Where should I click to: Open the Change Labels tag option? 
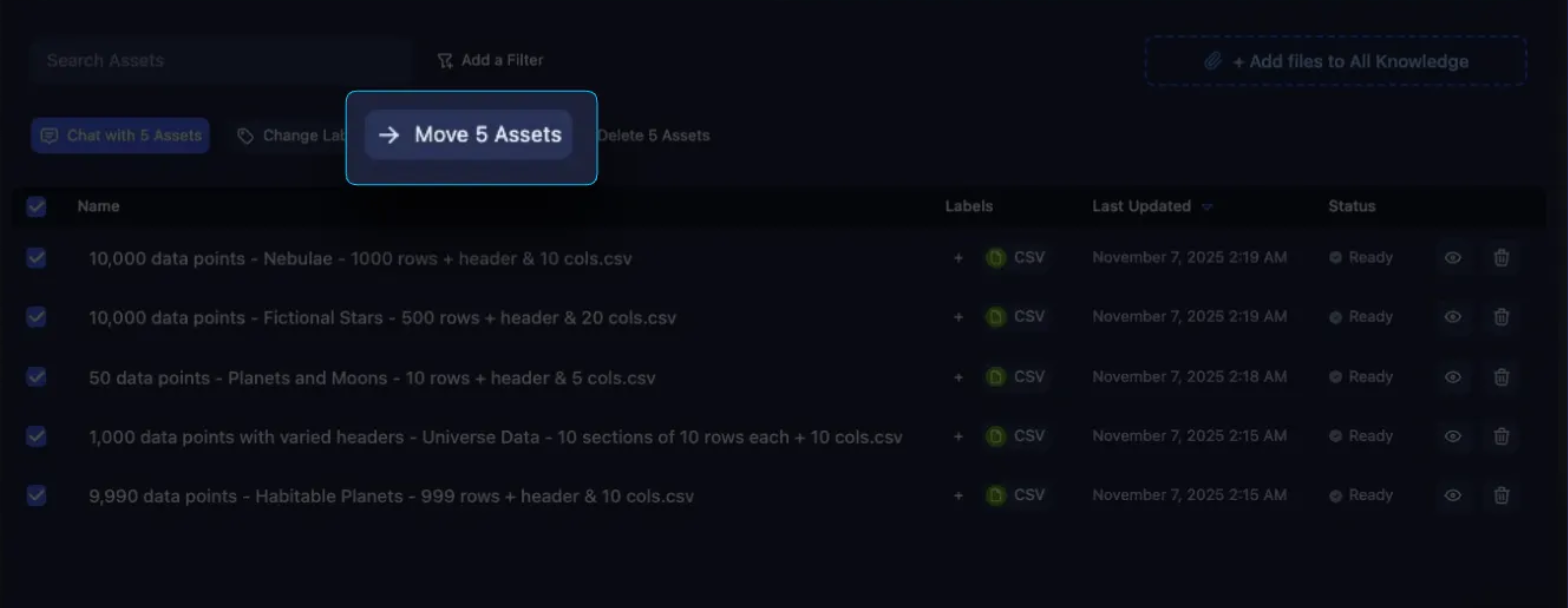(x=291, y=135)
